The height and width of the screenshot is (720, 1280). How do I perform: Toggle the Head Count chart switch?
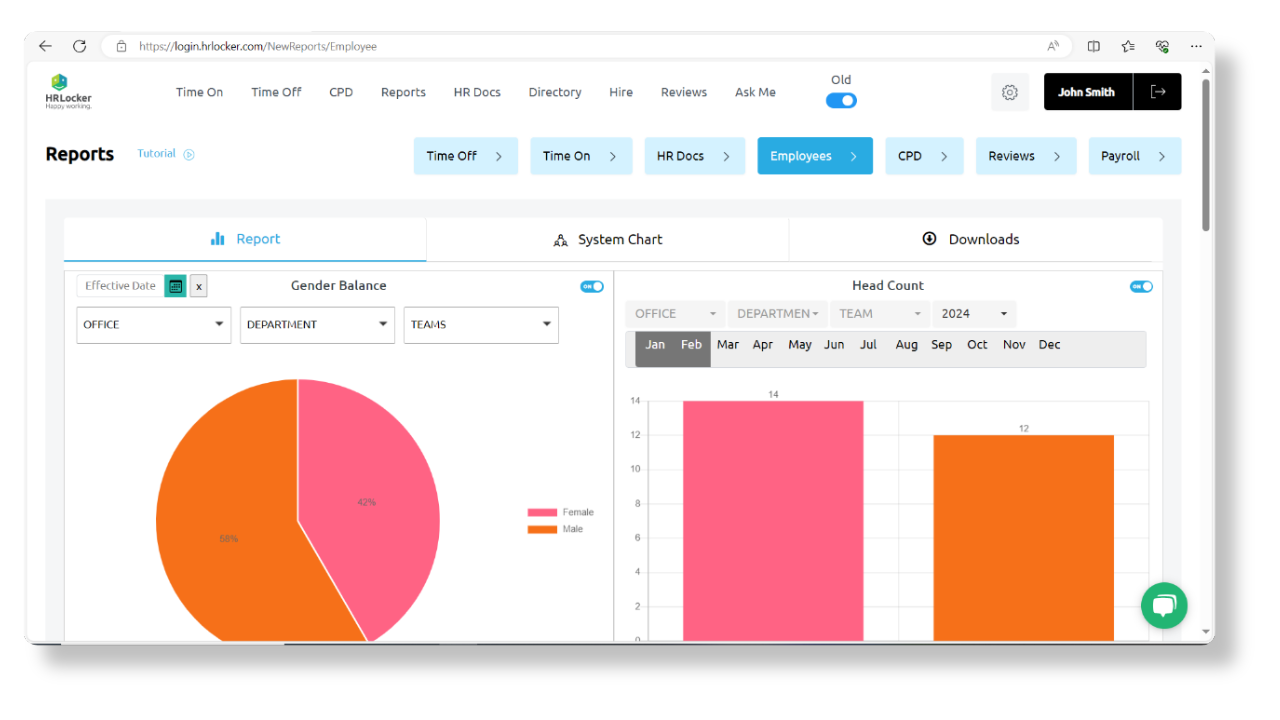click(1141, 286)
